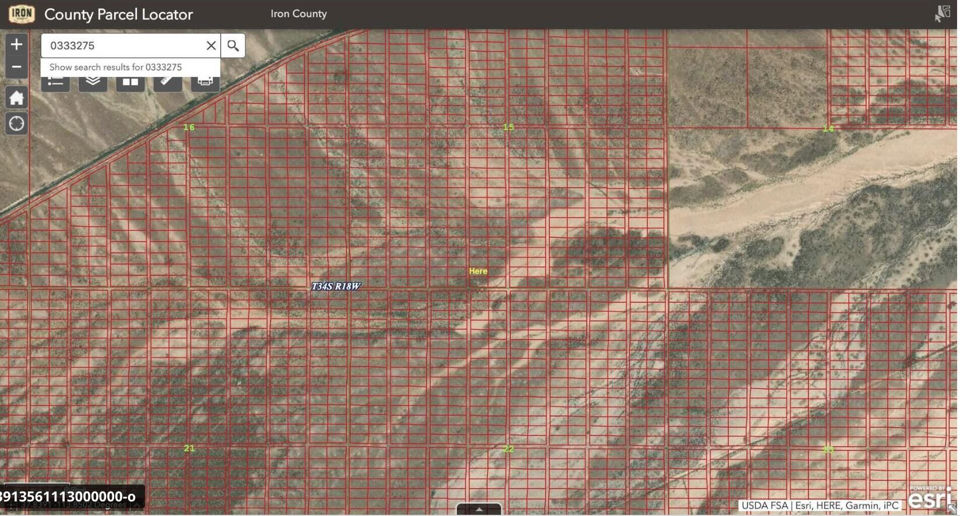Find my location on the map
960x516 pixels.
tap(17, 124)
